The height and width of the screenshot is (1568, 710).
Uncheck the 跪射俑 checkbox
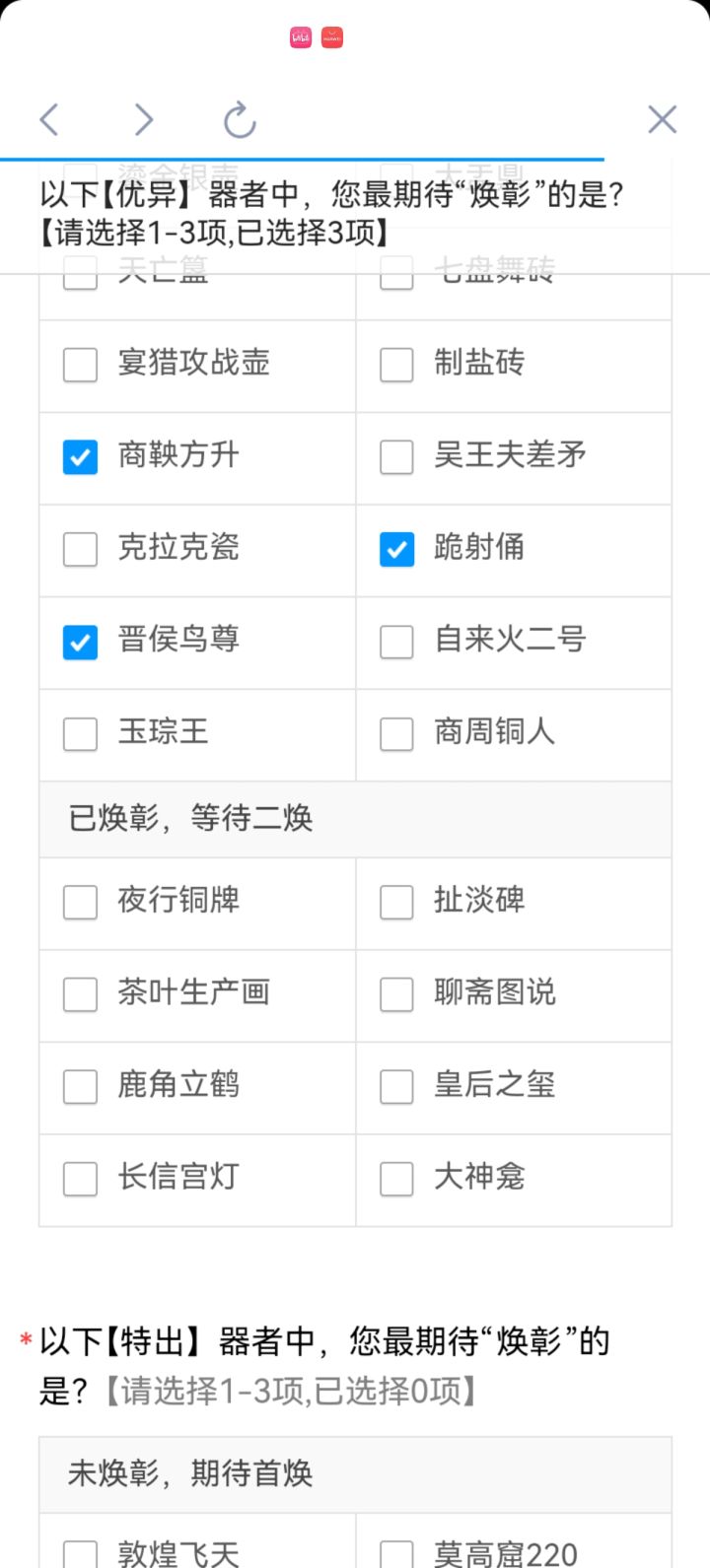(396, 550)
